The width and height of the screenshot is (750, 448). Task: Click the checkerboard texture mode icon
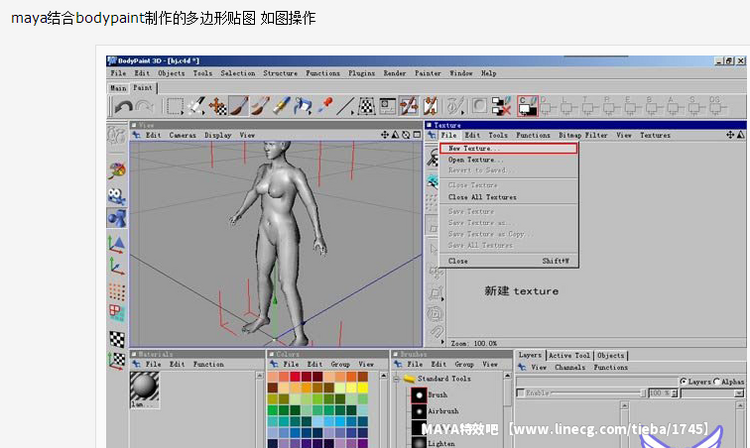point(117,339)
